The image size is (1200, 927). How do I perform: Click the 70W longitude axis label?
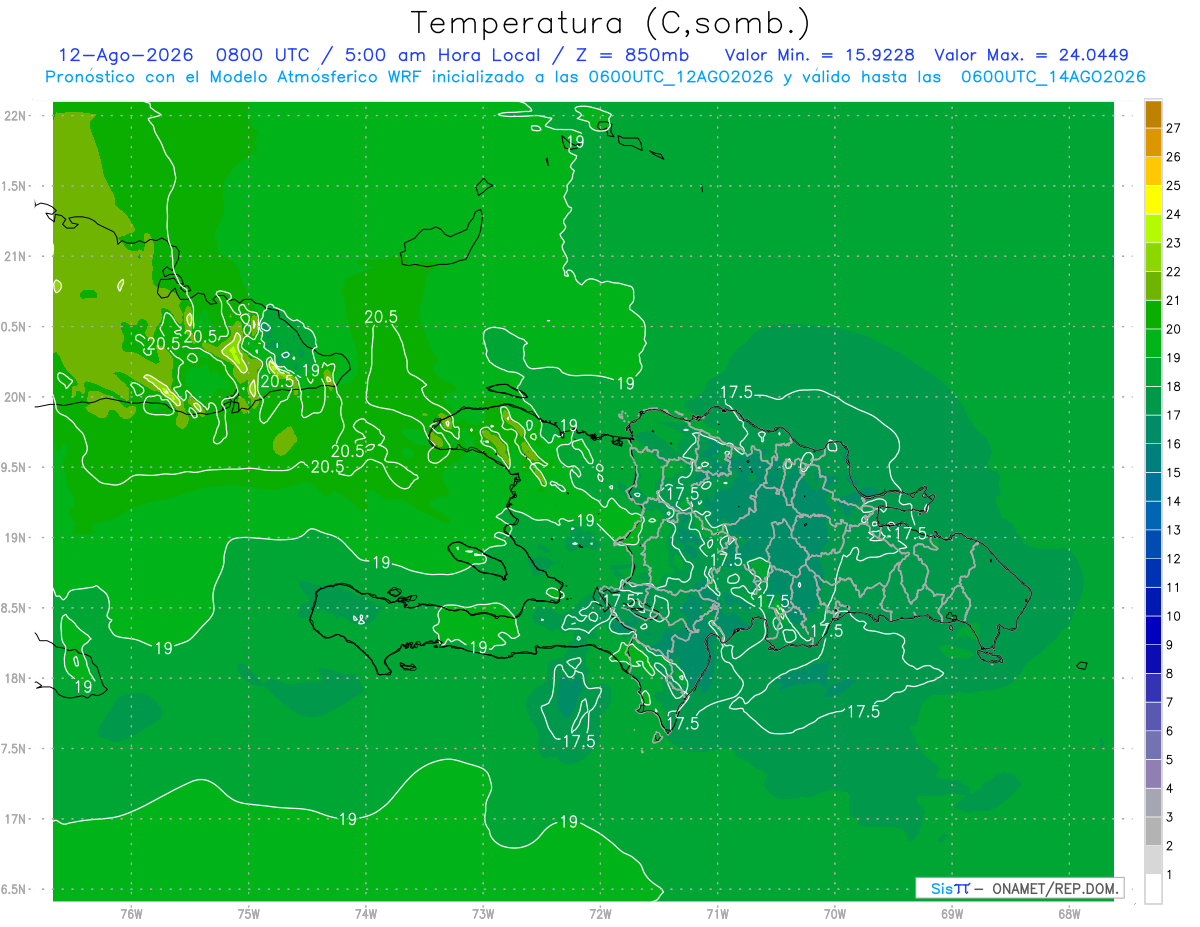tap(835, 913)
